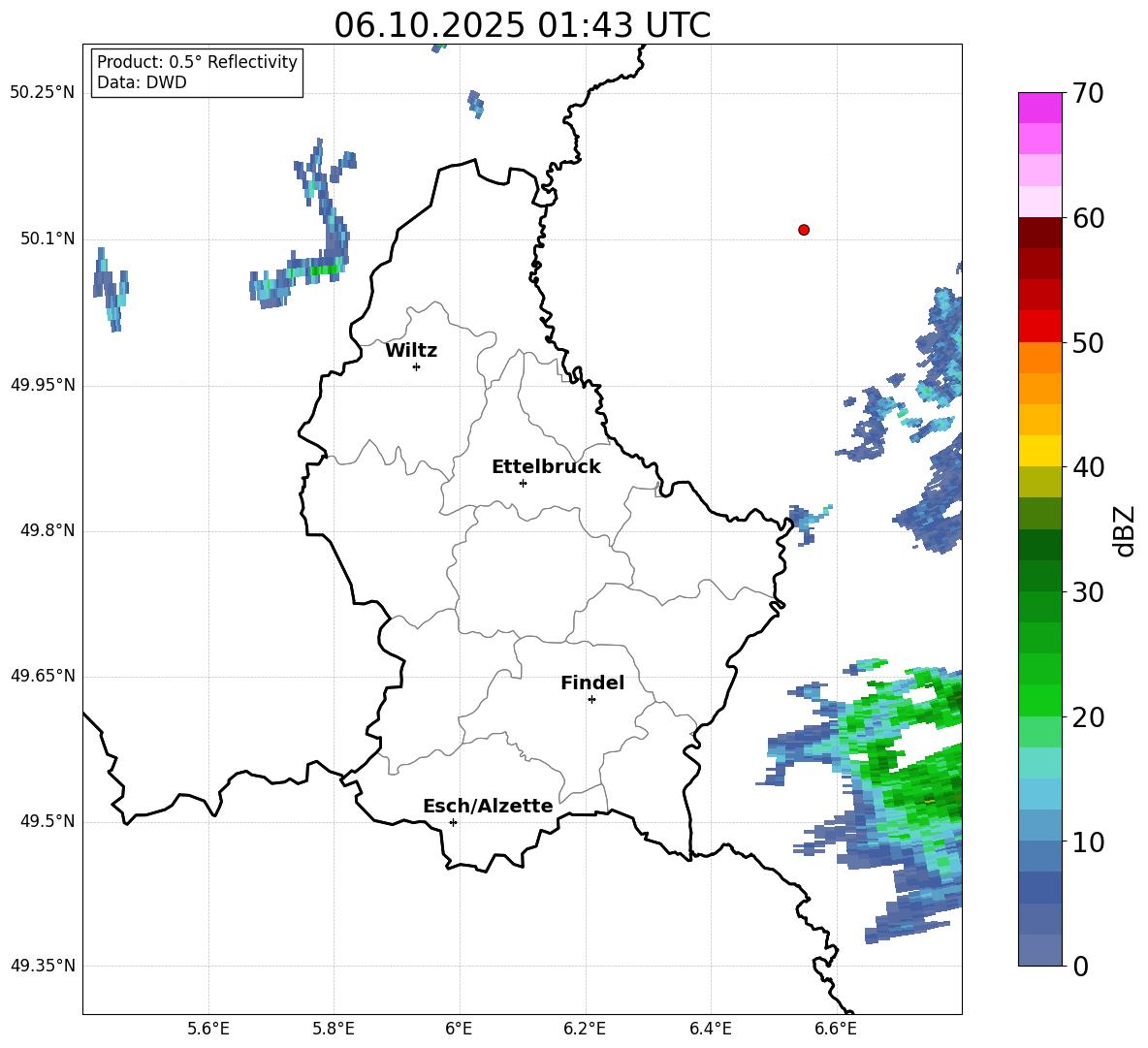Click the yellow colorbar swatch at 40 dBZ

click(1039, 451)
